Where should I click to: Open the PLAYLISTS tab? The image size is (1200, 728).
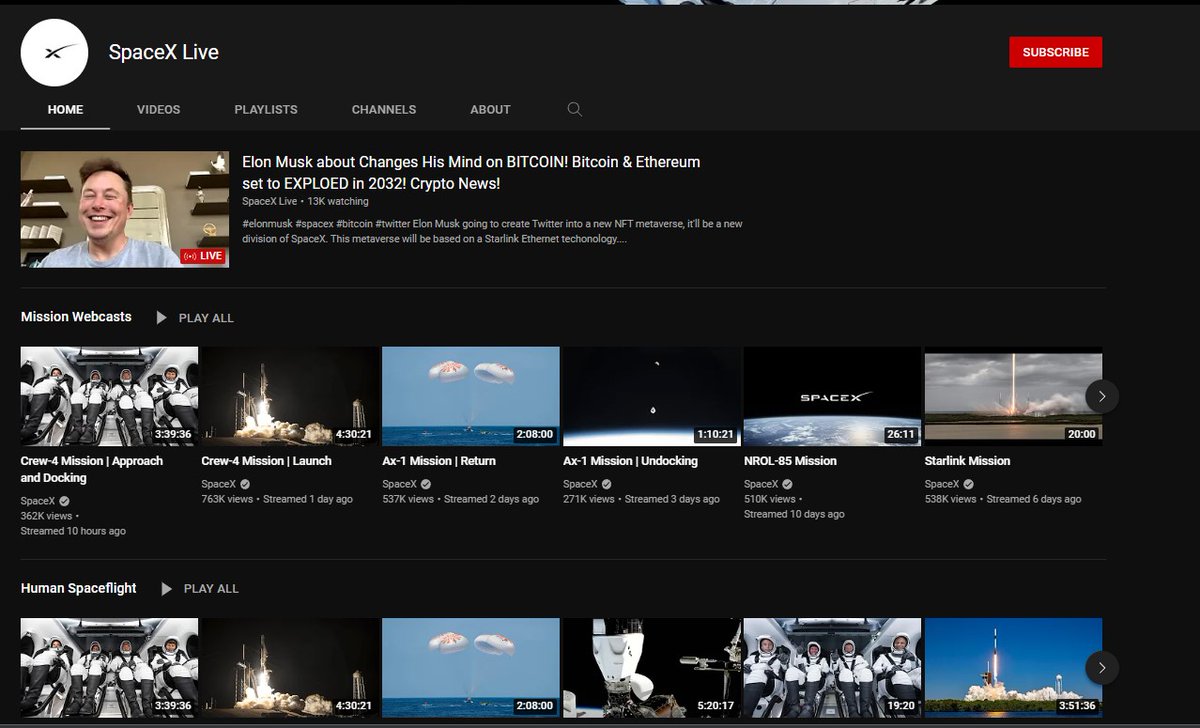point(266,109)
